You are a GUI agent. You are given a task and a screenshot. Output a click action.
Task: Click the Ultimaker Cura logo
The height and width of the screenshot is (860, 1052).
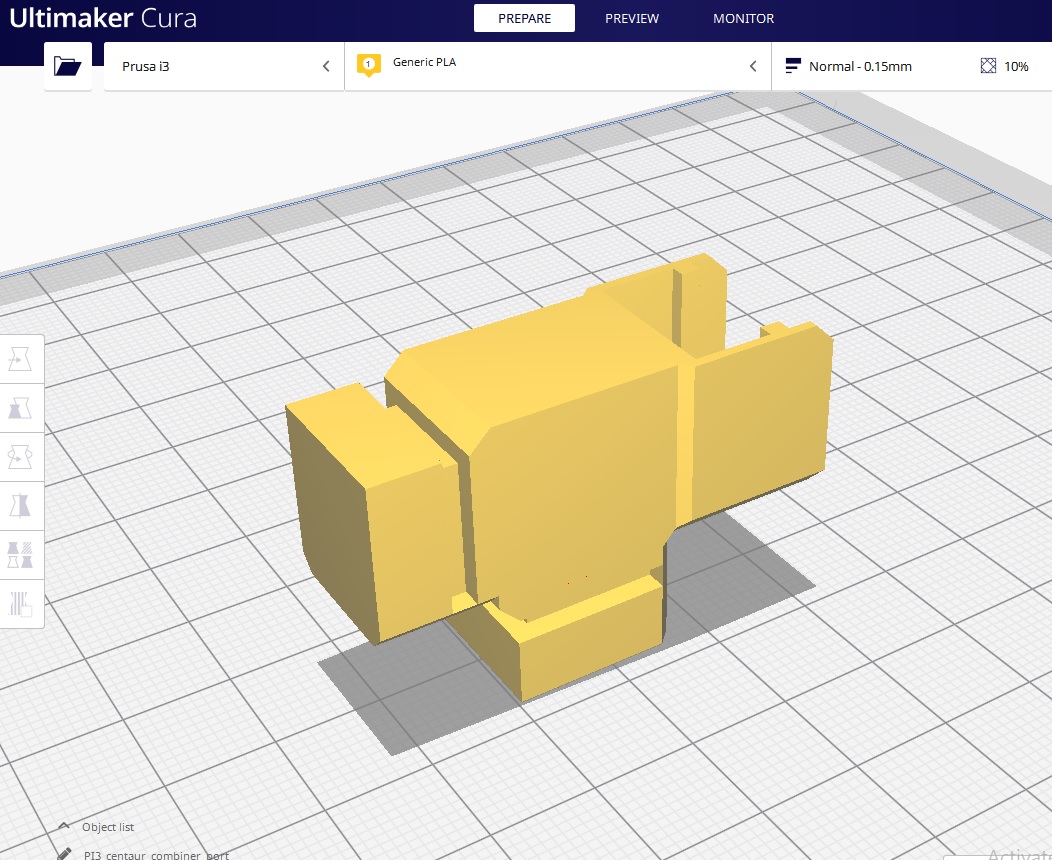[x=103, y=18]
